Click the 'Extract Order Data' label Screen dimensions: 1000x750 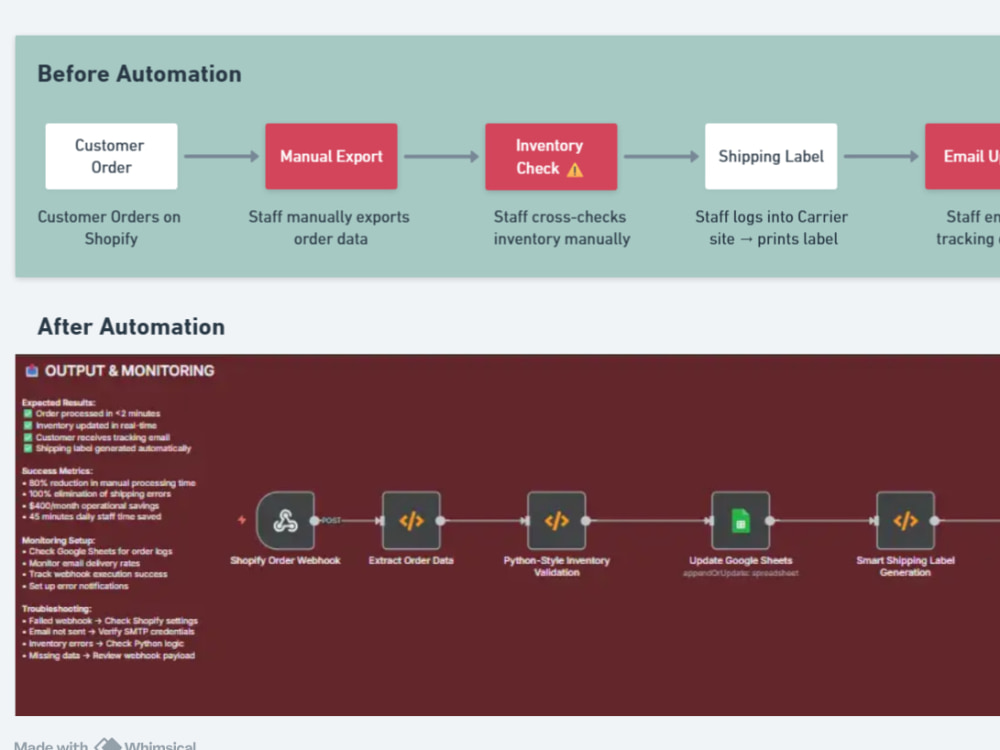coord(411,561)
